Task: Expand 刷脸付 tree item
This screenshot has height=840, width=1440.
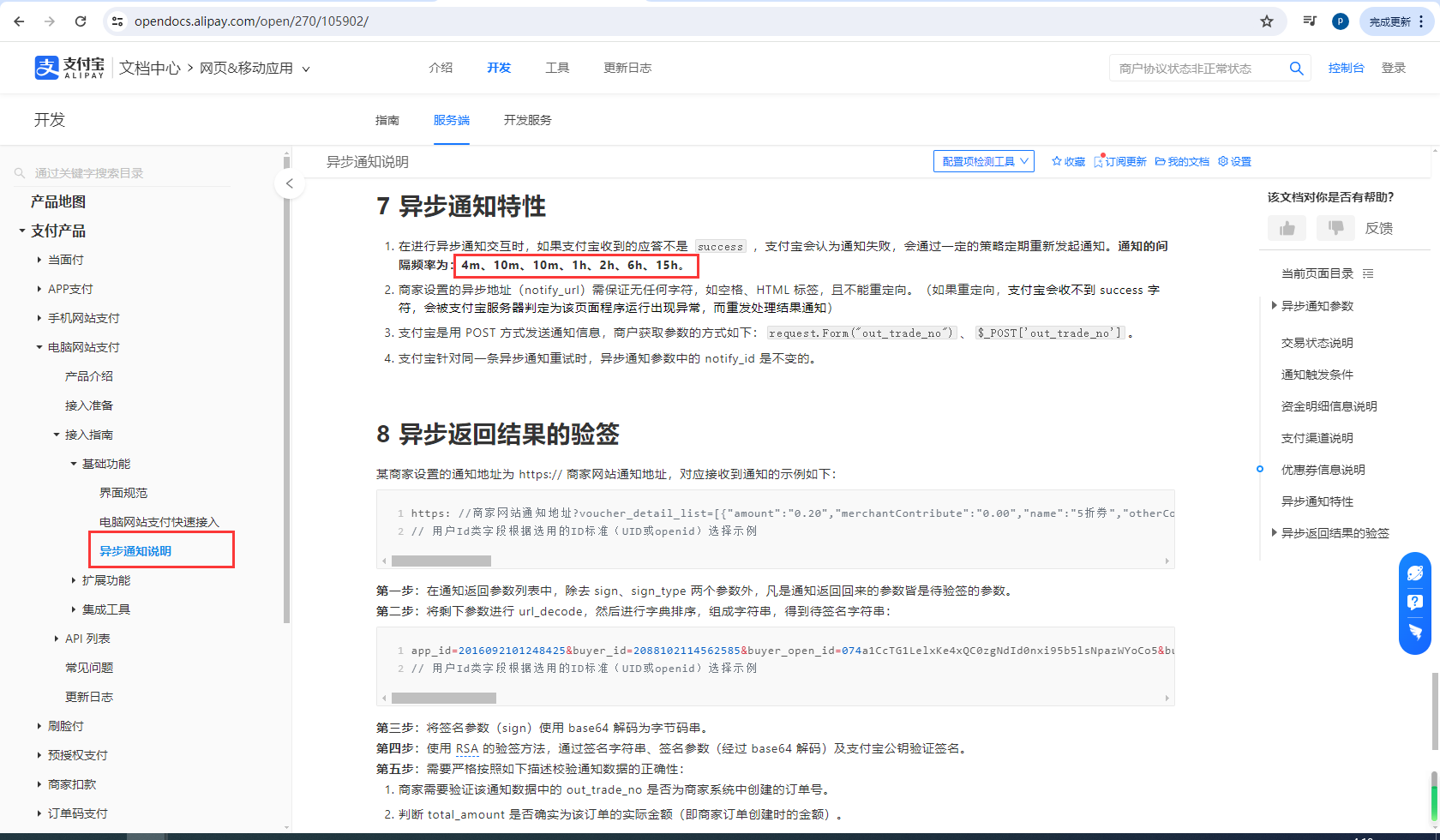Action: pyautogui.click(x=39, y=726)
